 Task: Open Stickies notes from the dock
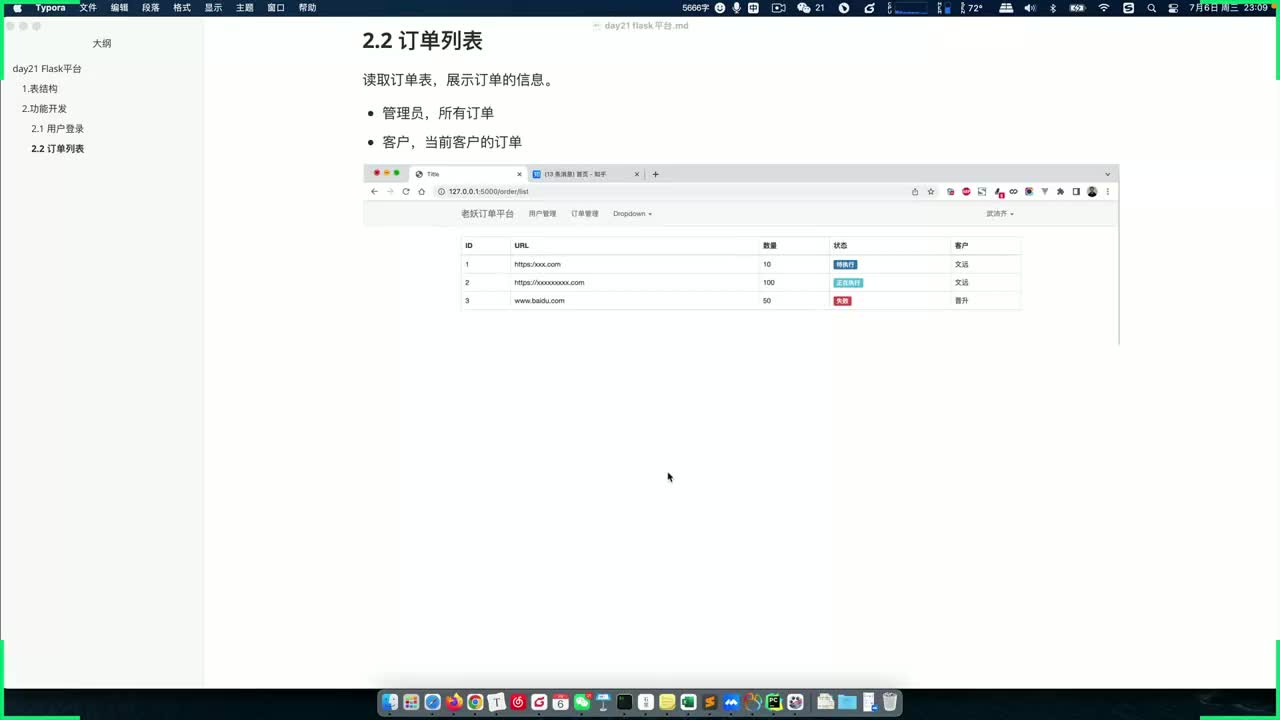pyautogui.click(x=667, y=703)
